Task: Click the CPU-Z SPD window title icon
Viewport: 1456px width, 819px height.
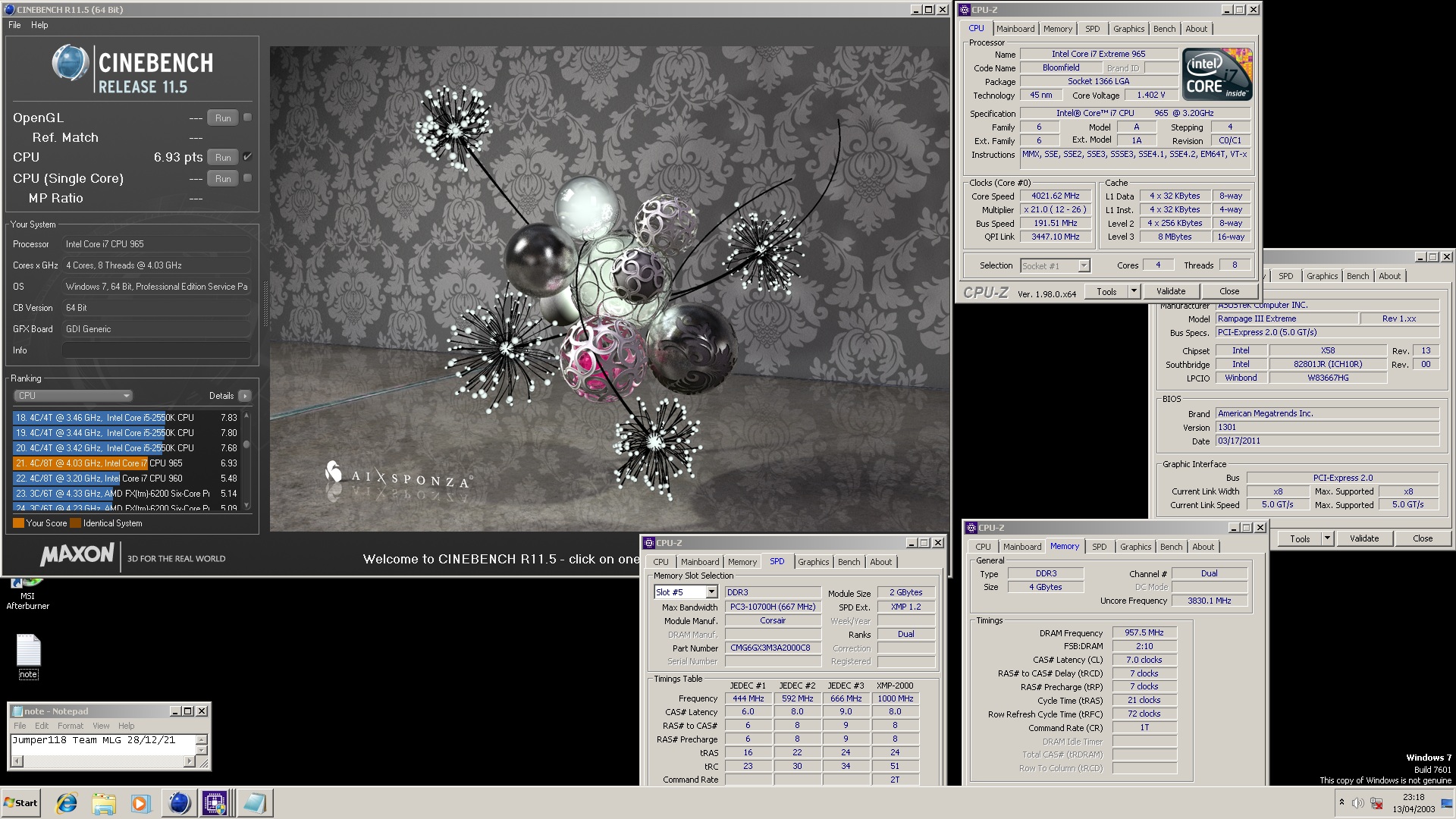Action: (x=649, y=543)
